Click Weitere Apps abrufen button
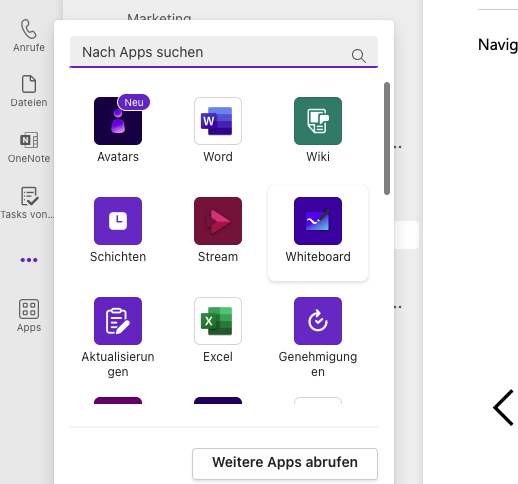518x484 pixels. (x=285, y=463)
